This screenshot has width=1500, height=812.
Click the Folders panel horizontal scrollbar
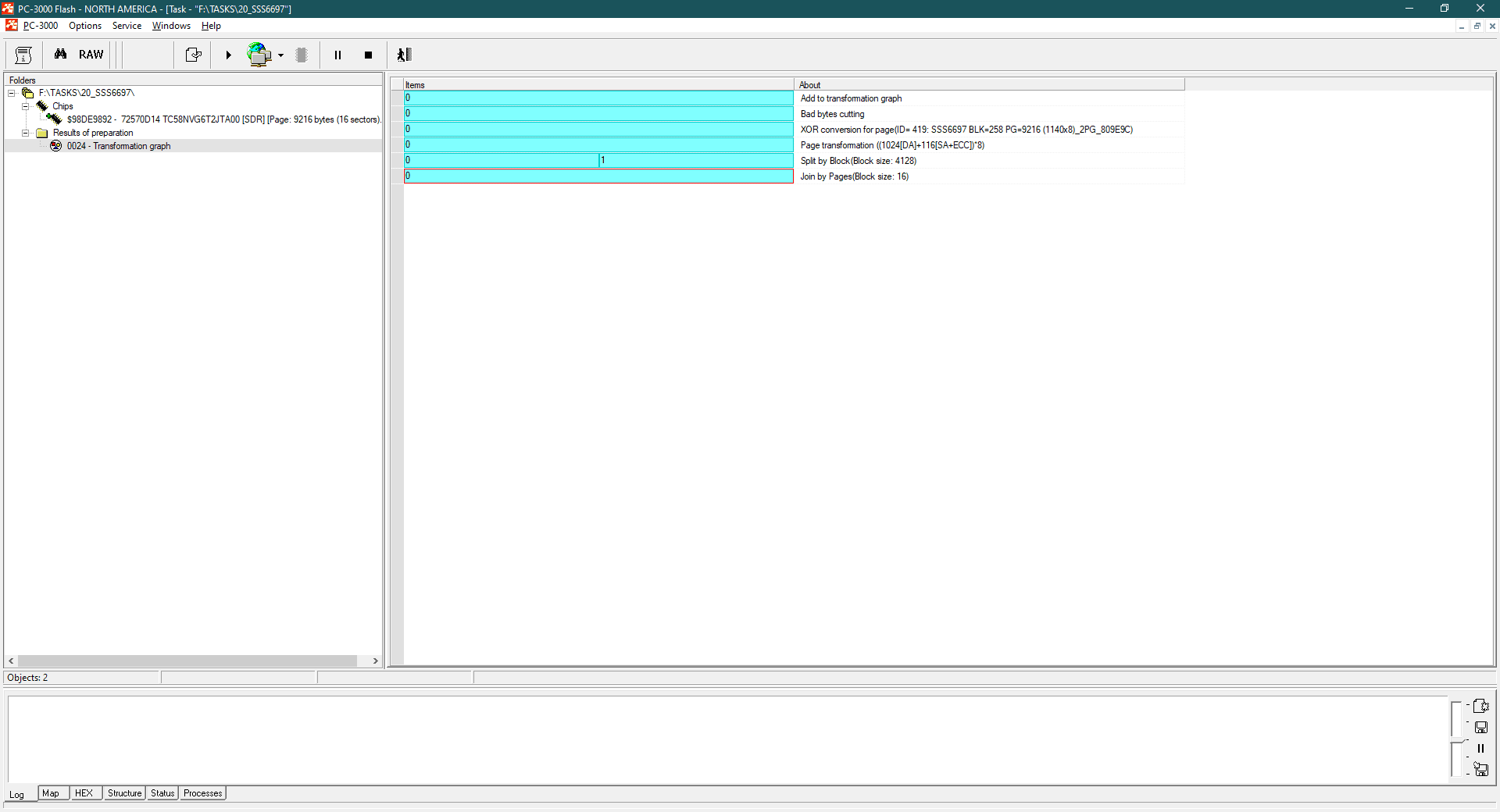187,661
